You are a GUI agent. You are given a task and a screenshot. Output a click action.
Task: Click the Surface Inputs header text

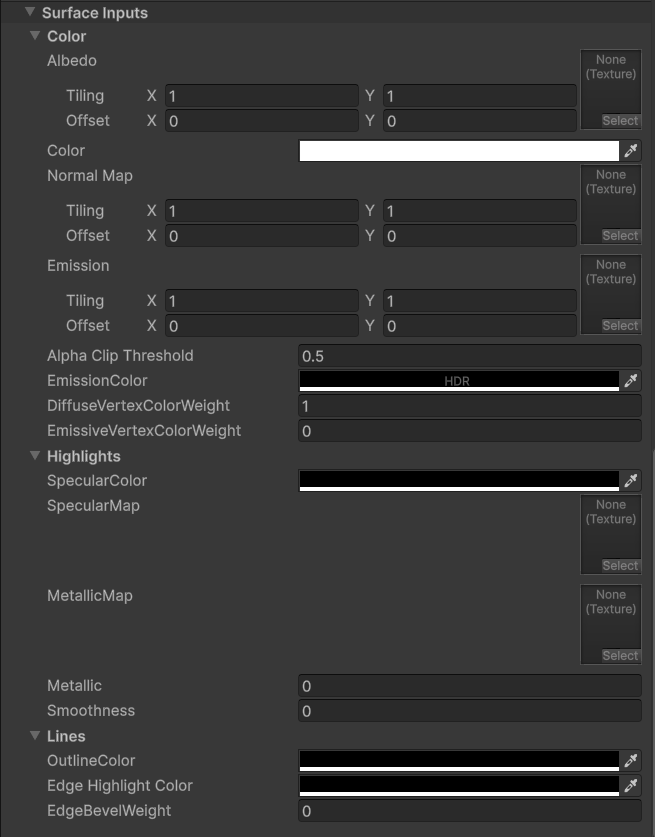pyautogui.click(x=95, y=13)
